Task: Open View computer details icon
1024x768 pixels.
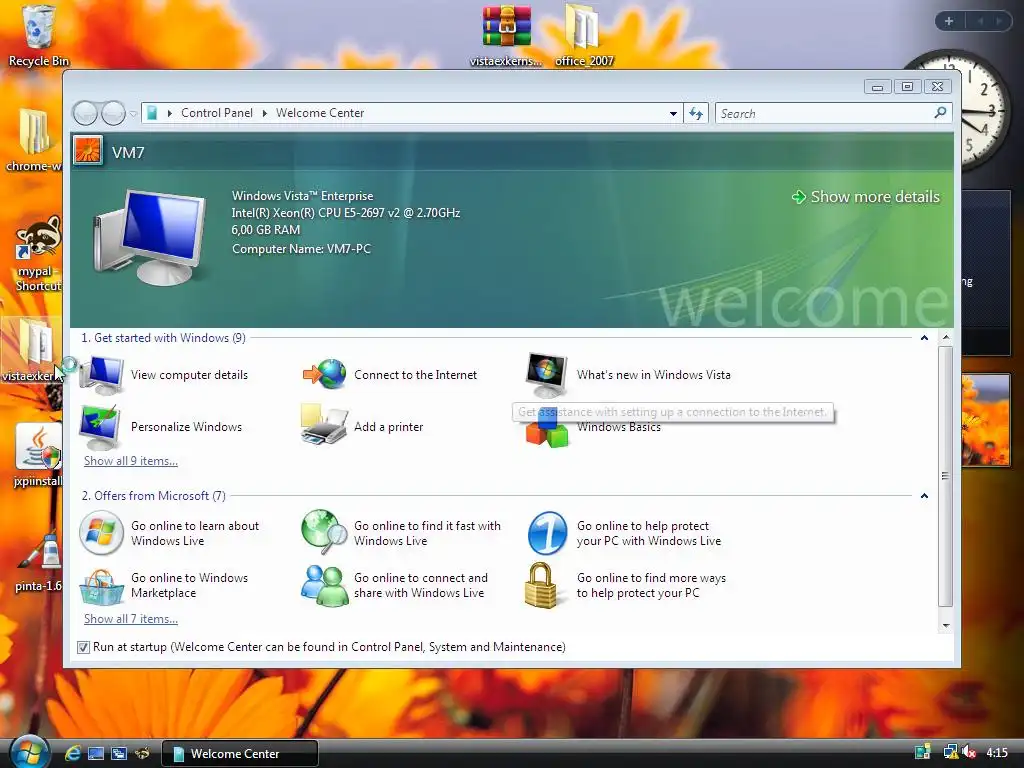Action: 101,375
